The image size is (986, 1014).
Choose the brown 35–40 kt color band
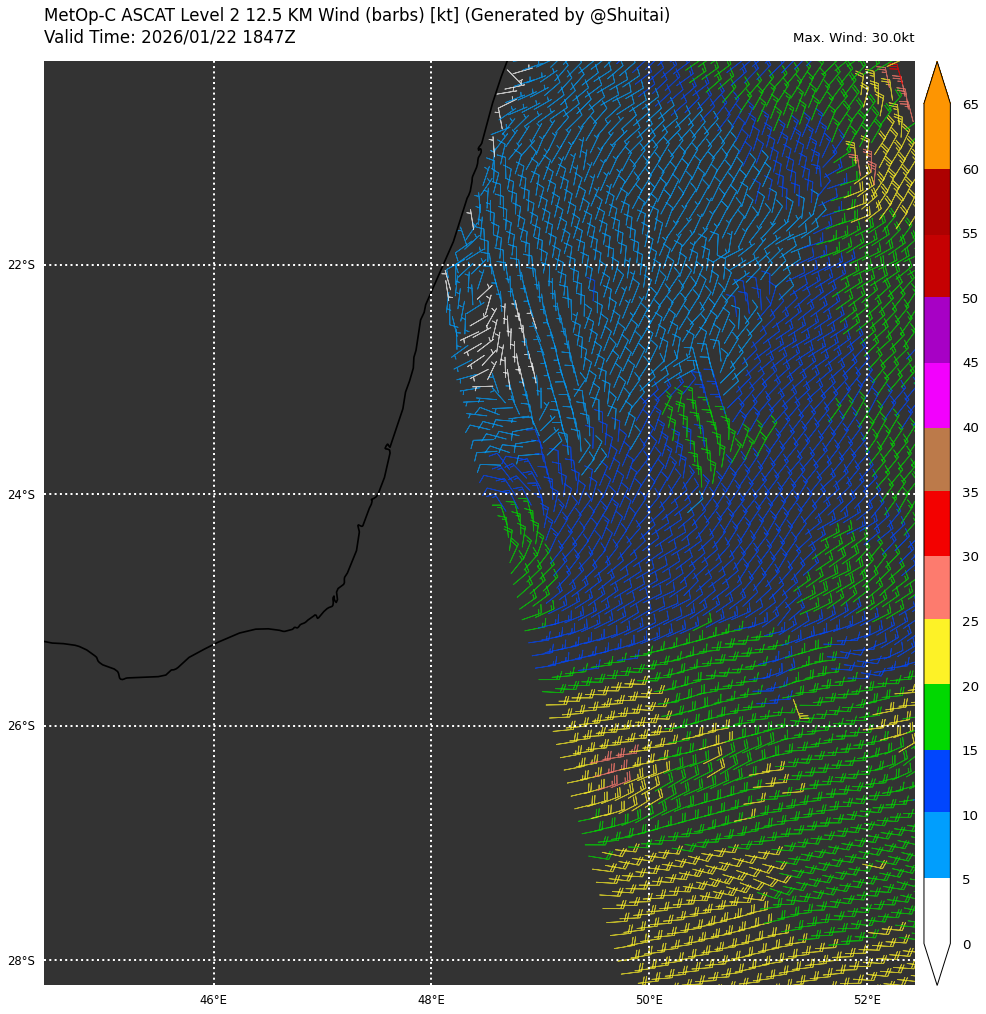(937, 459)
